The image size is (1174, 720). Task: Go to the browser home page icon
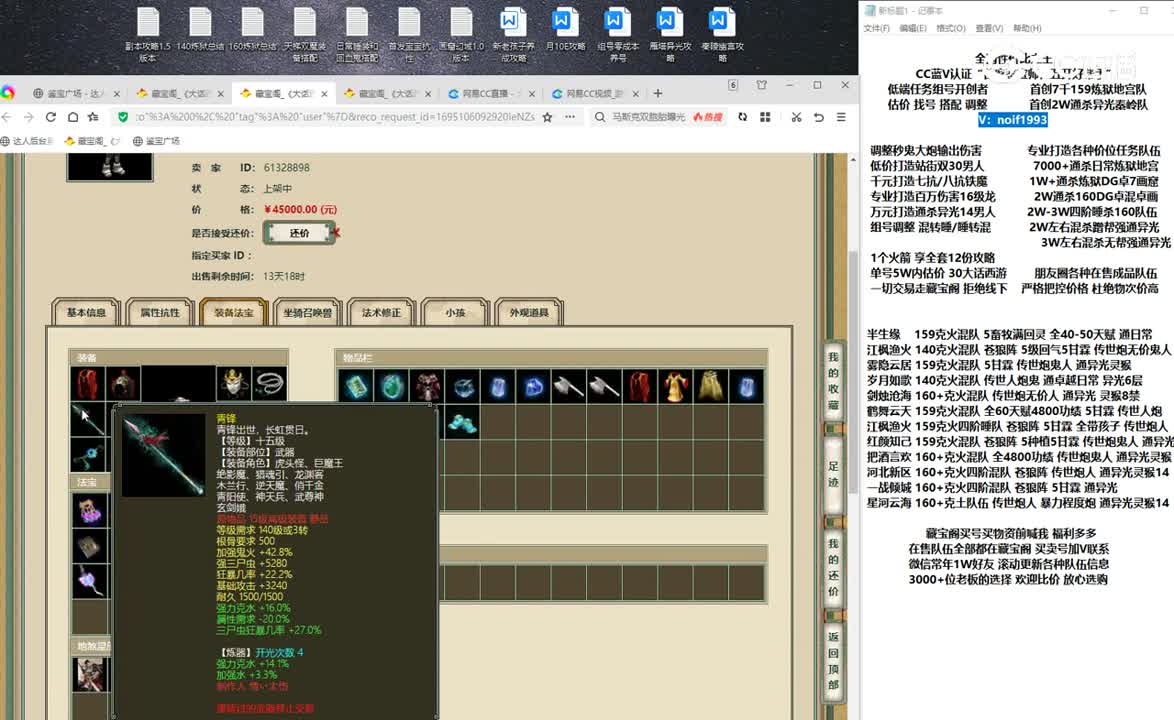[73, 117]
